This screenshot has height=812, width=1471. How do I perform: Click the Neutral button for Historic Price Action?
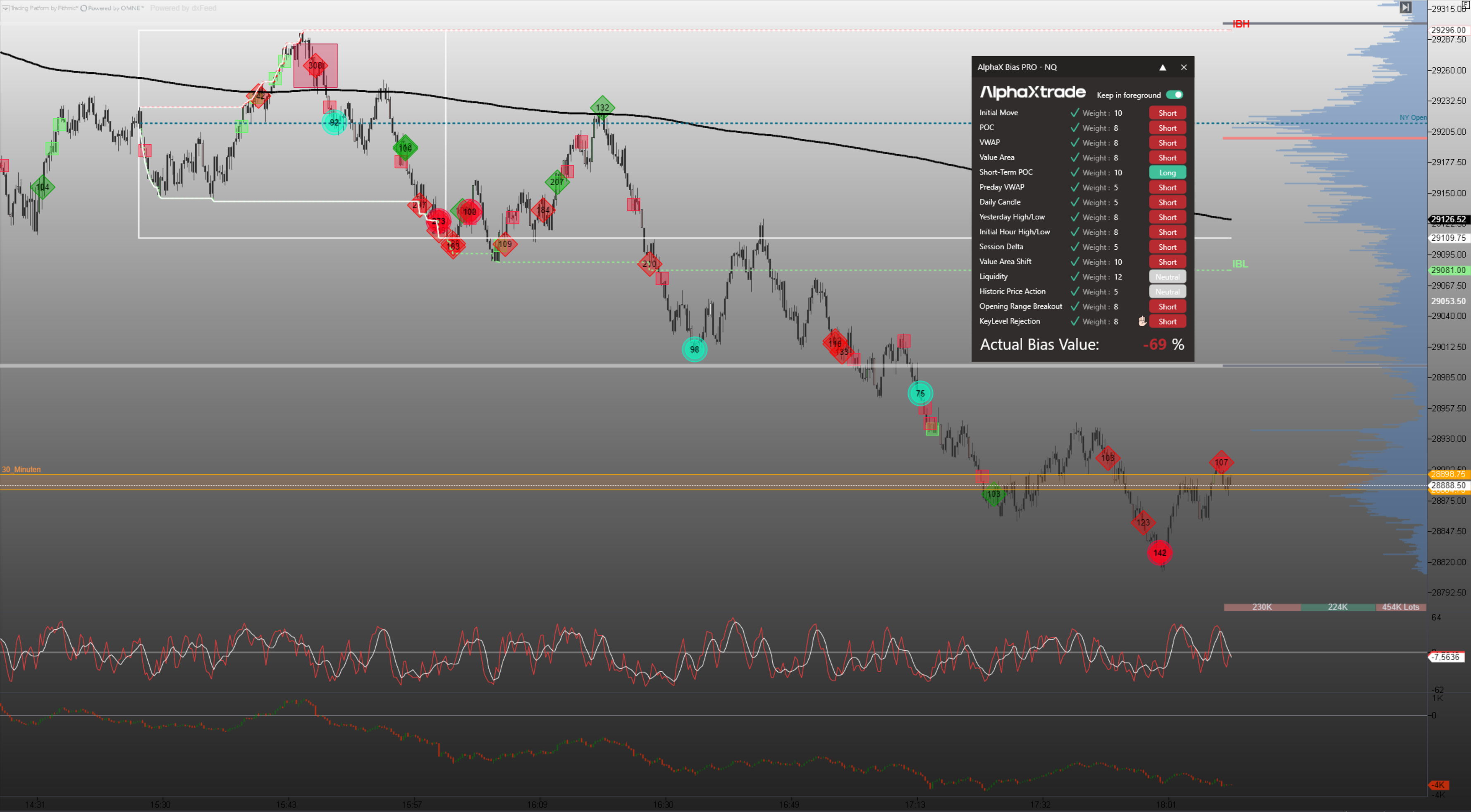(x=1167, y=292)
